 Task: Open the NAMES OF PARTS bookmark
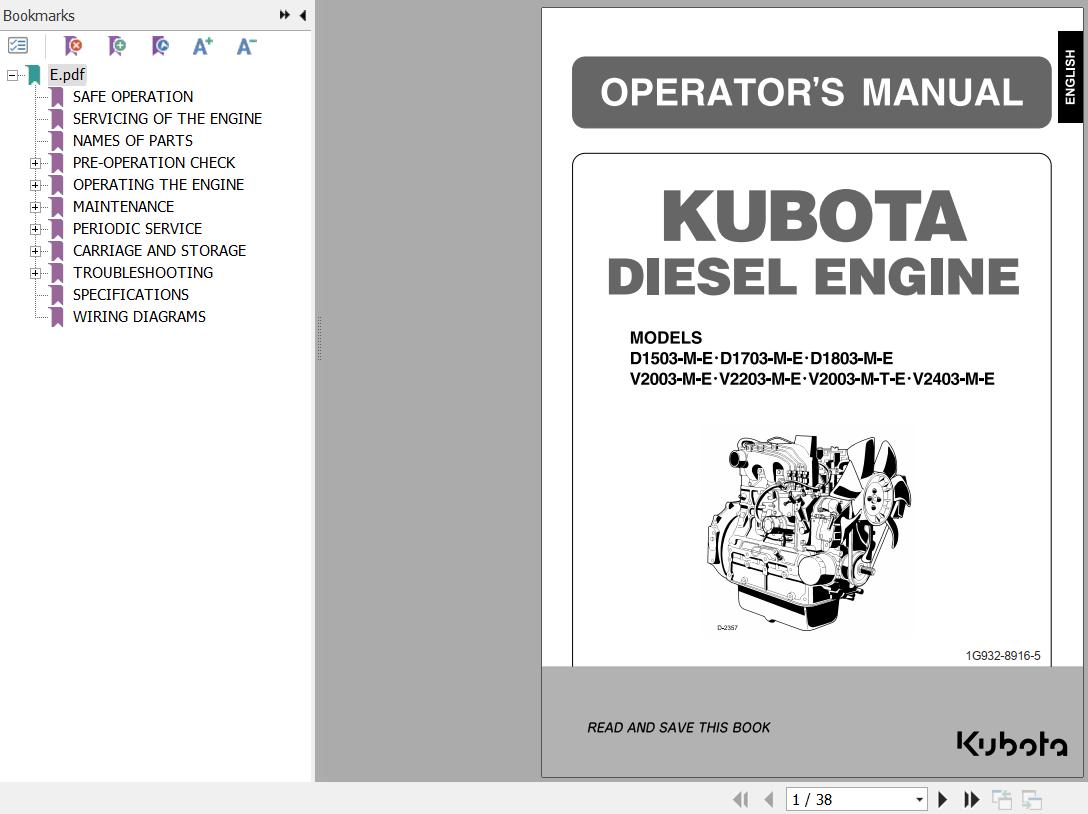click(133, 141)
